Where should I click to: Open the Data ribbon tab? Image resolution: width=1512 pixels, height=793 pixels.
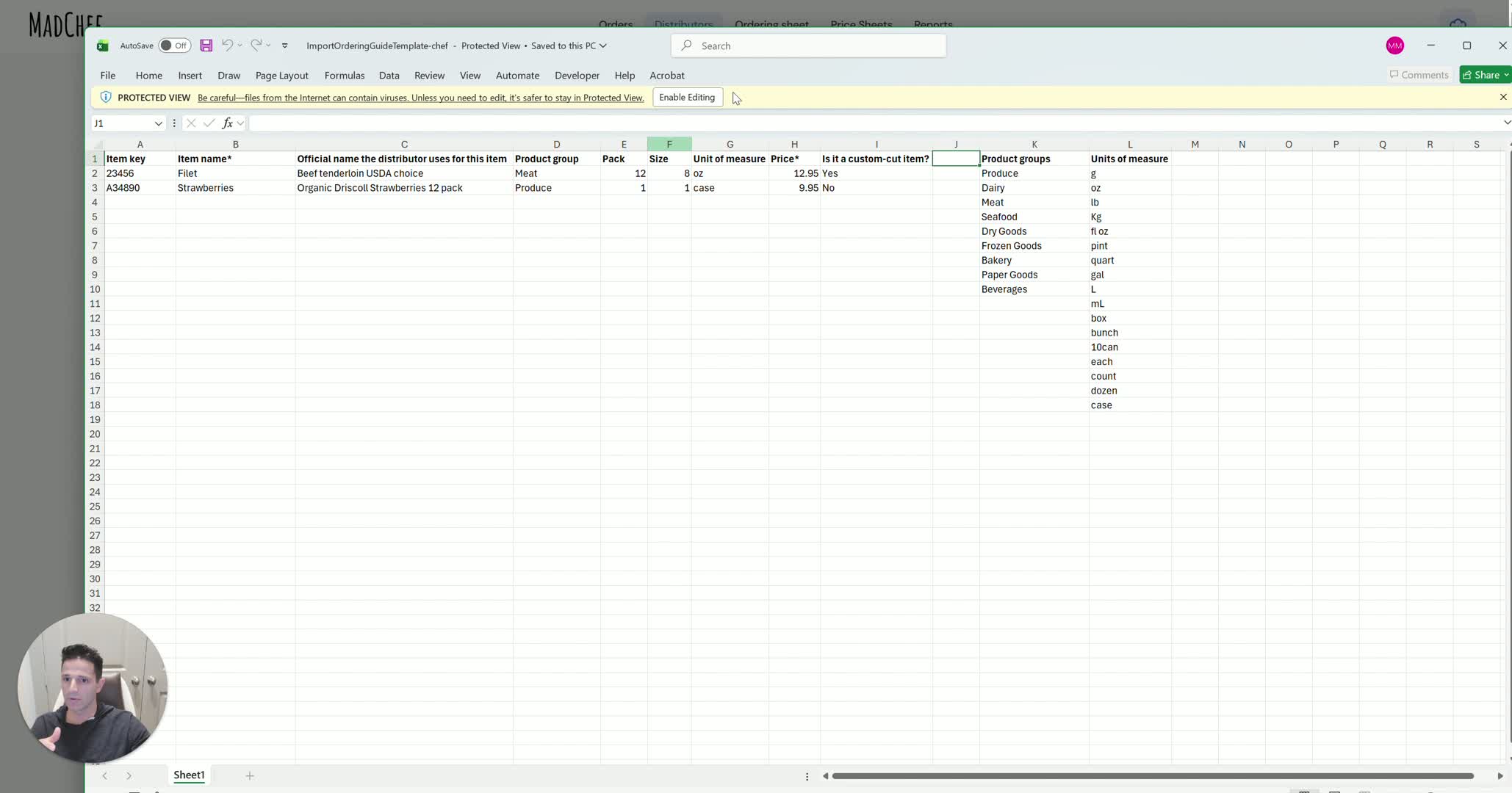click(389, 76)
